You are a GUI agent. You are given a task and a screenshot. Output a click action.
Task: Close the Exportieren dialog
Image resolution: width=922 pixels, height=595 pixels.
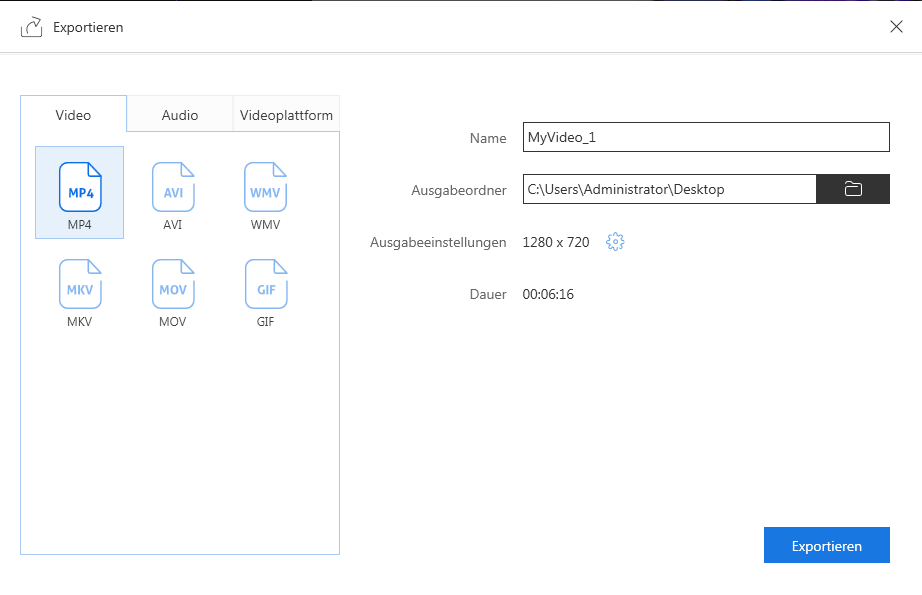coord(896,27)
